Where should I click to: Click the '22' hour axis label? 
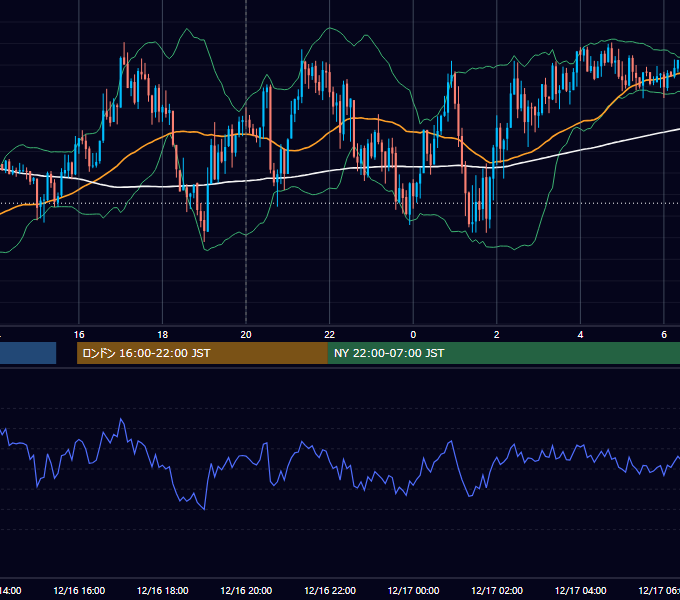pos(330,335)
